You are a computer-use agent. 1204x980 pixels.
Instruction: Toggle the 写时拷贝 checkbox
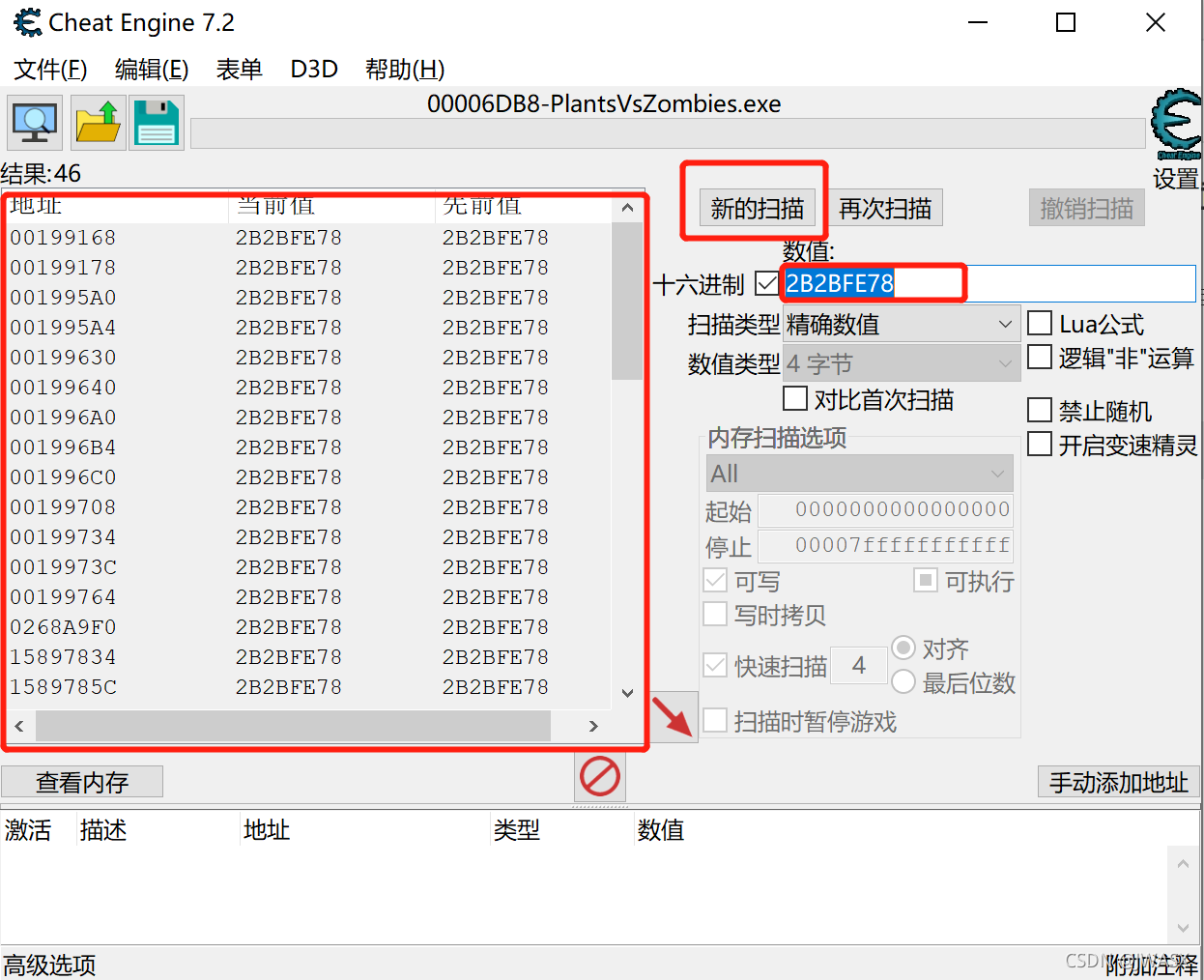pos(715,614)
